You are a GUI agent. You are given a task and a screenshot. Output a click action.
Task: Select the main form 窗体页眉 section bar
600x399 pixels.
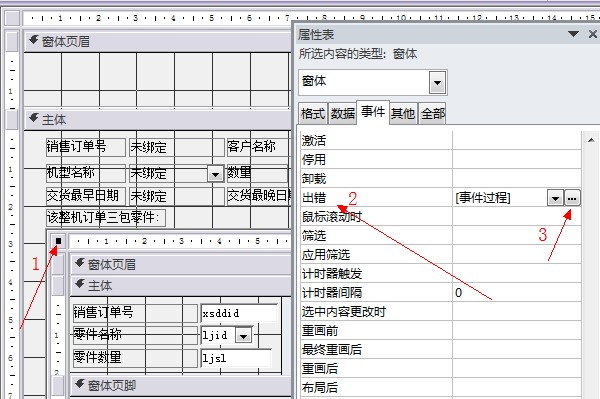[x=158, y=41]
